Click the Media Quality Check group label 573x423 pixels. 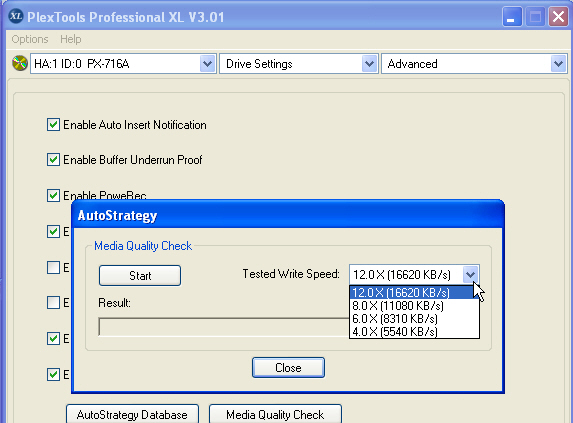coord(143,246)
